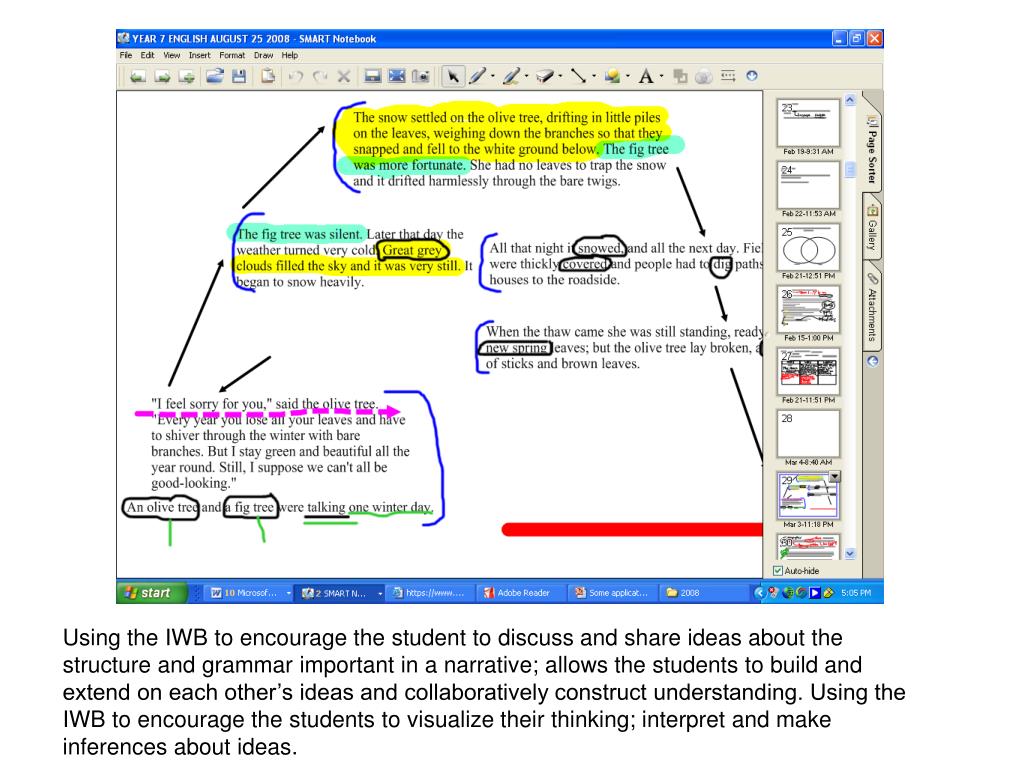Expand hidden system tray icons arrow
The image size is (1024, 768).
point(759,593)
